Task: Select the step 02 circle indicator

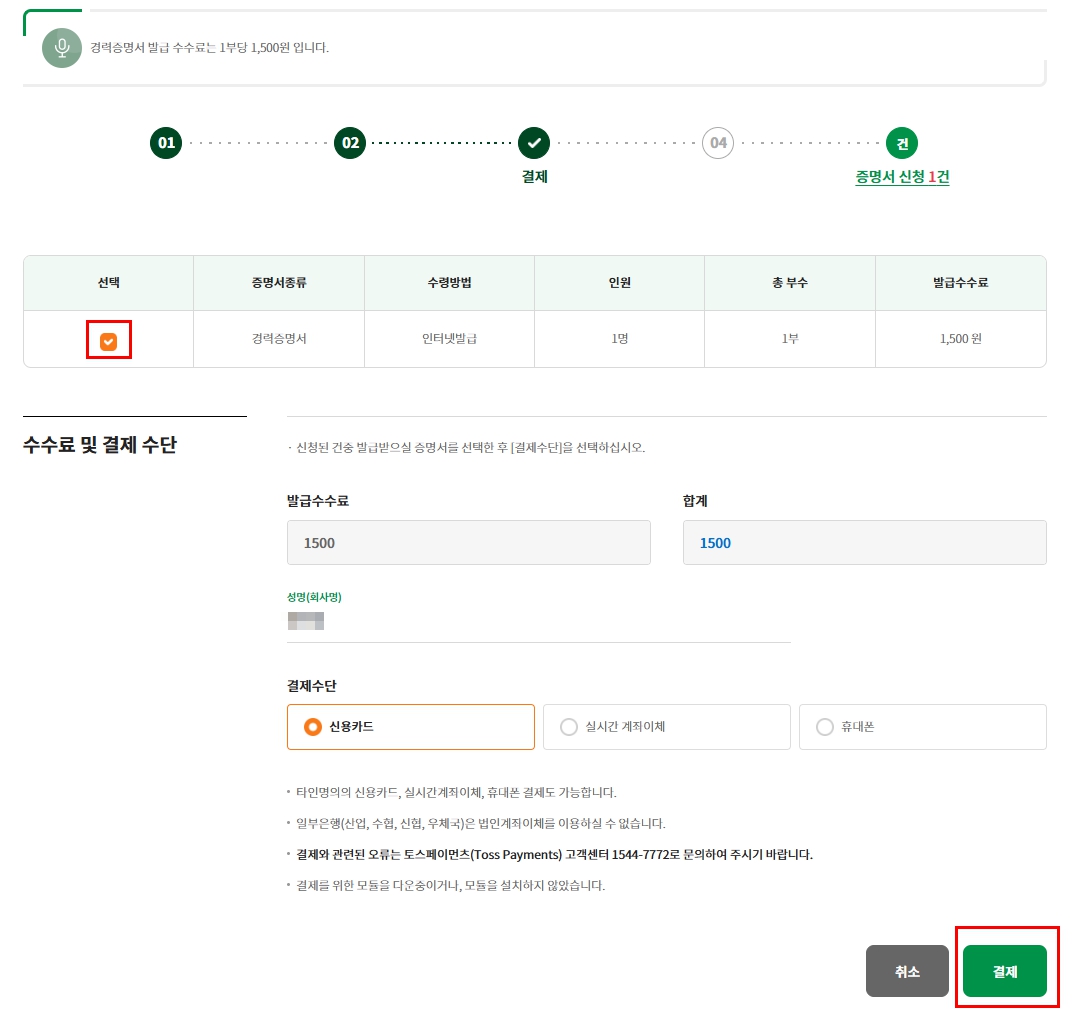Action: 350,142
